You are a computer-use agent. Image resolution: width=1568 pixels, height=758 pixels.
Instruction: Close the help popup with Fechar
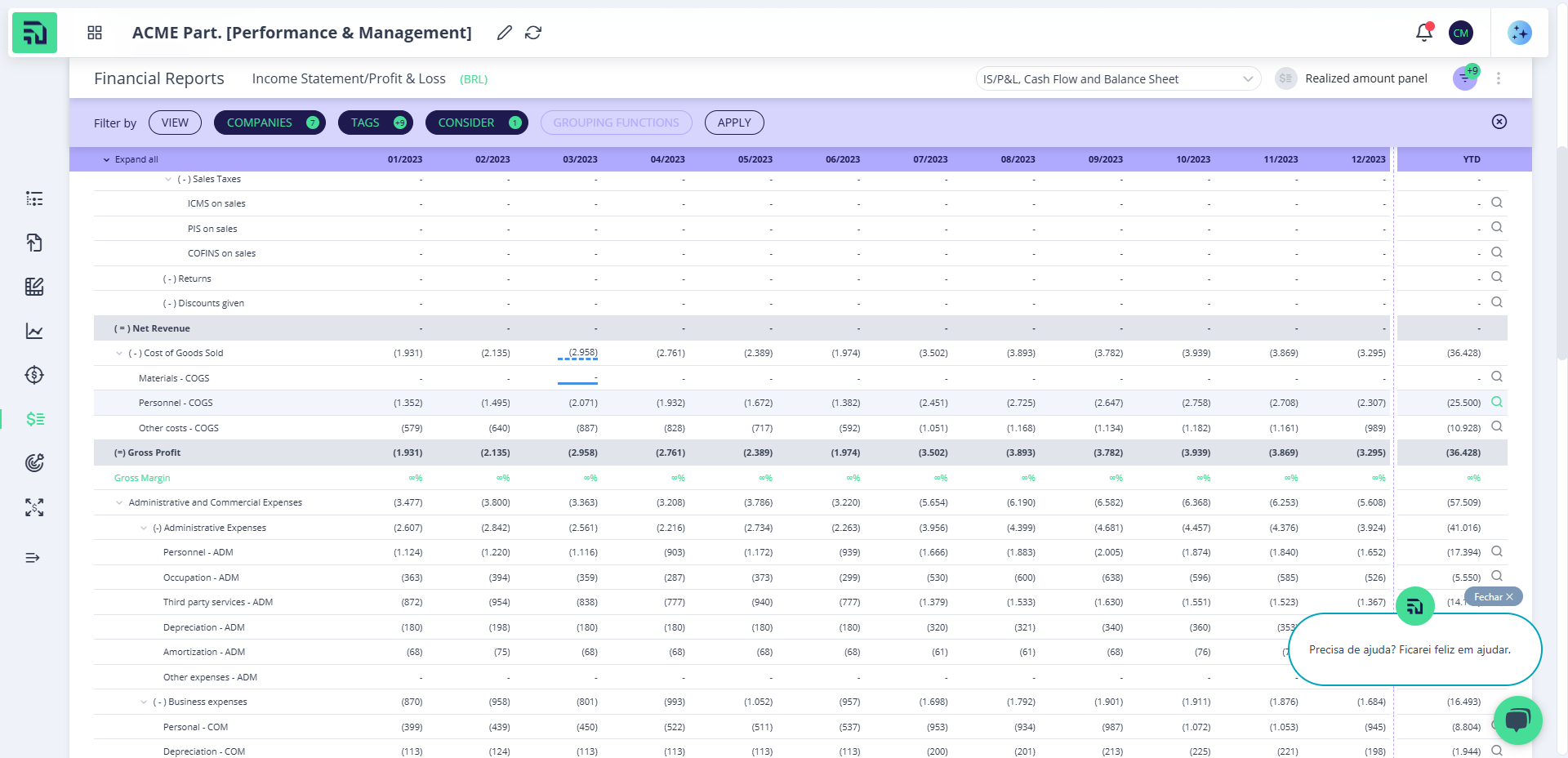pos(1493,597)
